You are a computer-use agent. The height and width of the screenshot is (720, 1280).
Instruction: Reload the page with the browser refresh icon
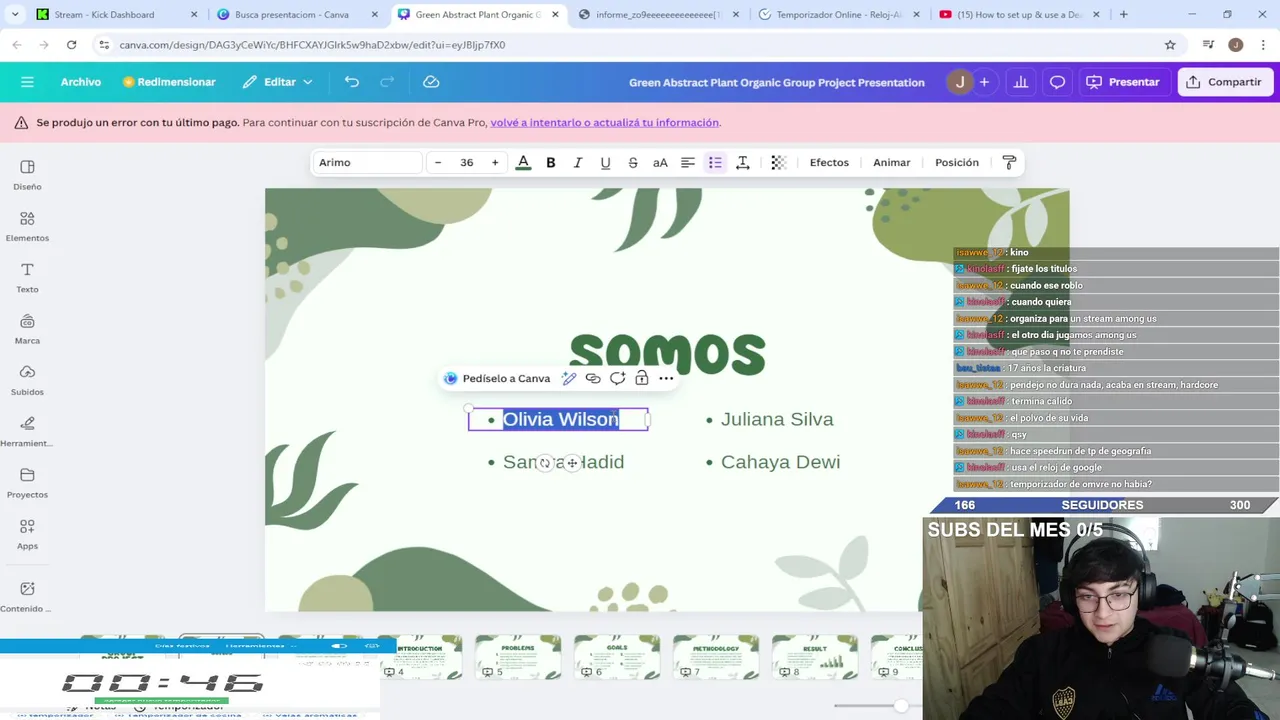pyautogui.click(x=71, y=45)
